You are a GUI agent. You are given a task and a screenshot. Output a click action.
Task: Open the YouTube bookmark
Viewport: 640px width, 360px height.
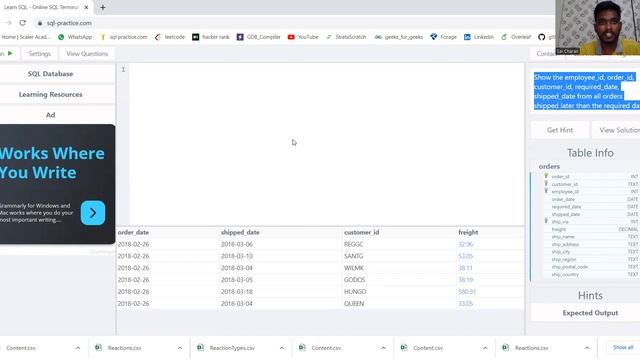303,37
